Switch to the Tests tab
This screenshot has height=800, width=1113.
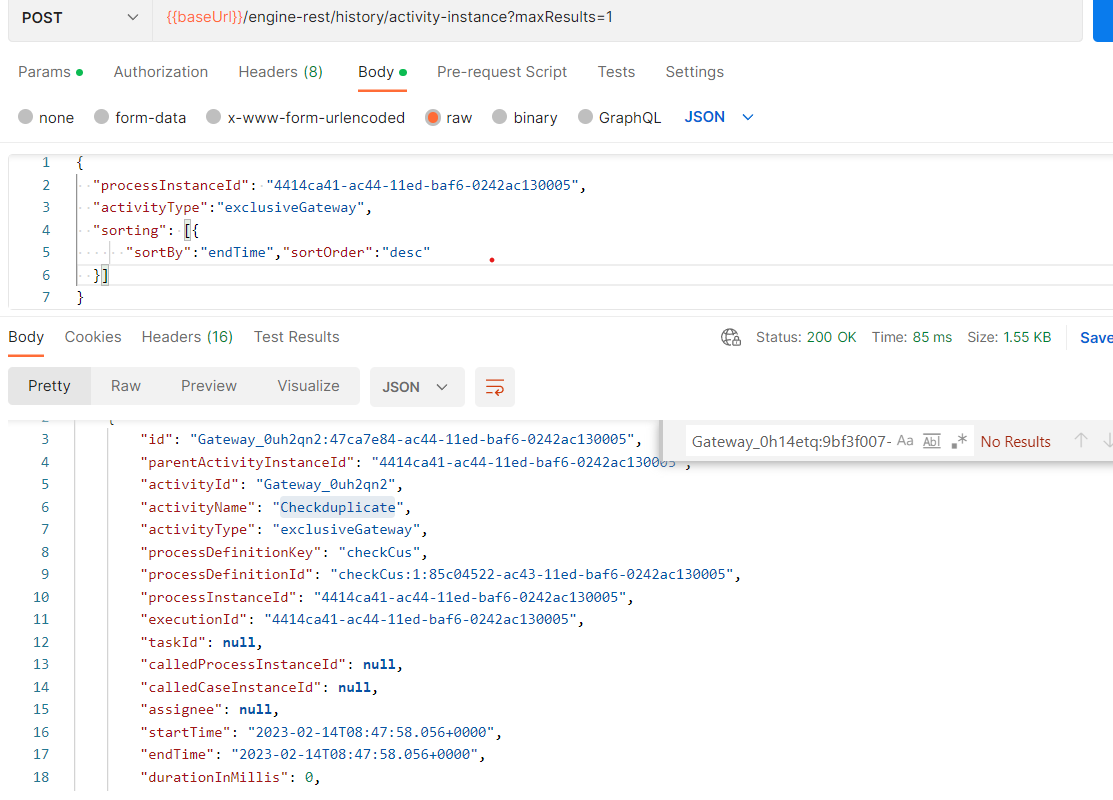tap(616, 72)
